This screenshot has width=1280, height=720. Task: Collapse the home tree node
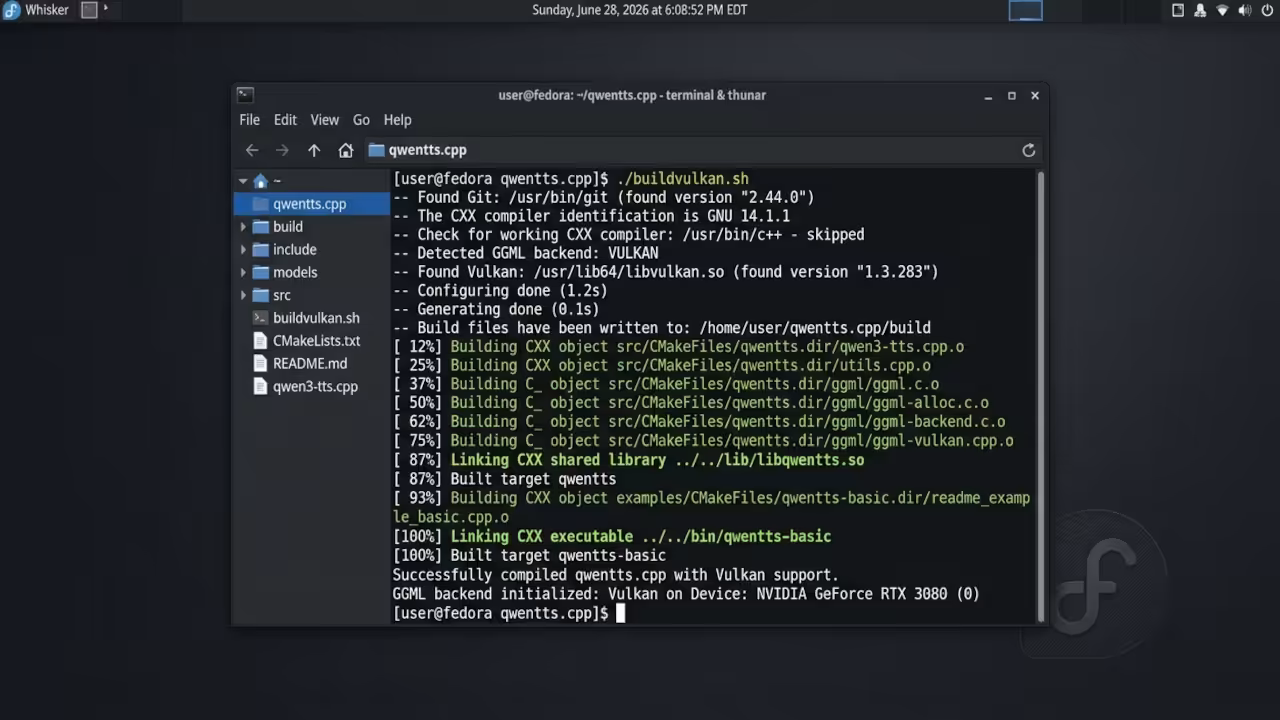pyautogui.click(x=243, y=181)
